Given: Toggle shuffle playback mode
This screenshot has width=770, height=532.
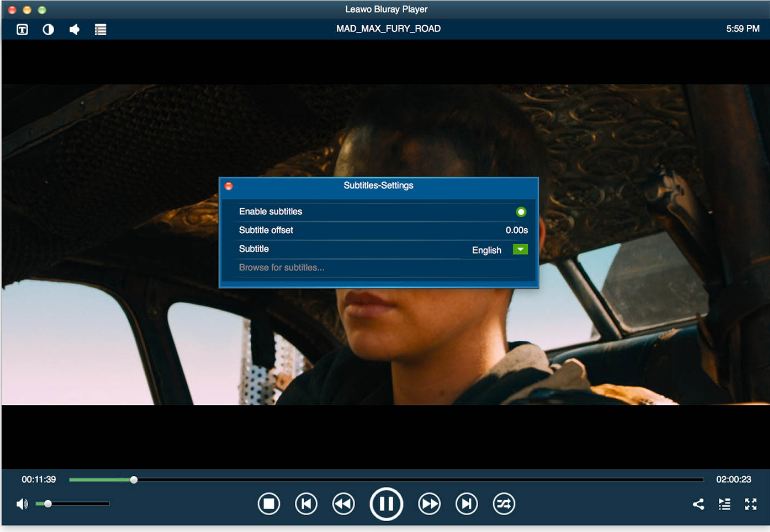Looking at the screenshot, I should tap(504, 504).
